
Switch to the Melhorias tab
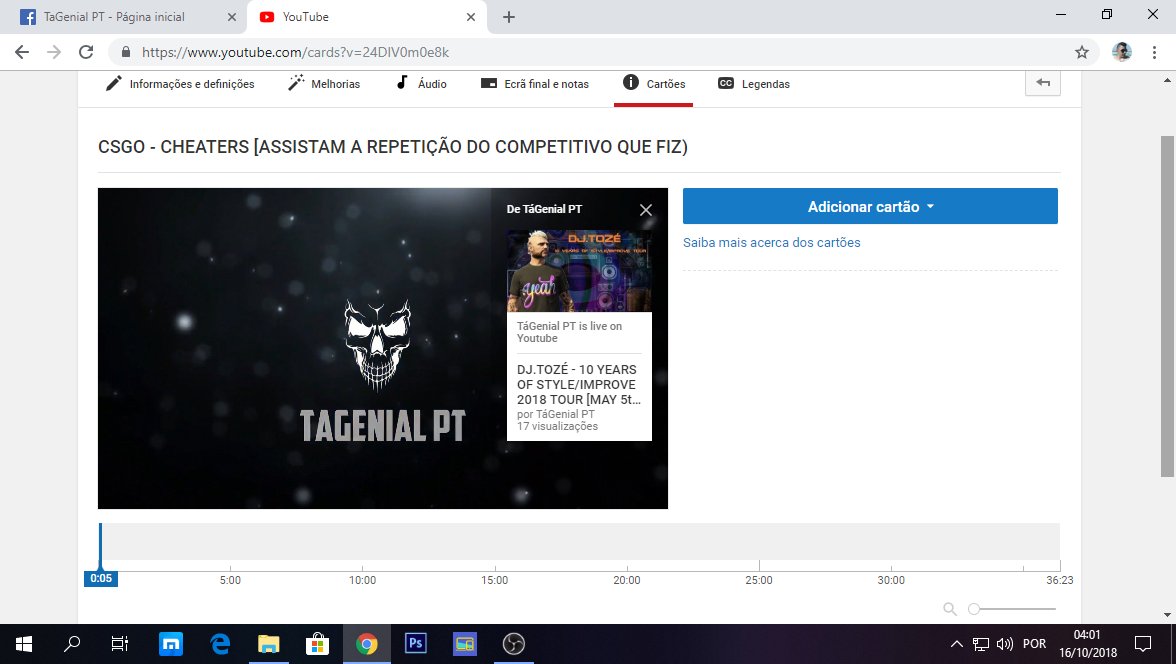coord(324,84)
